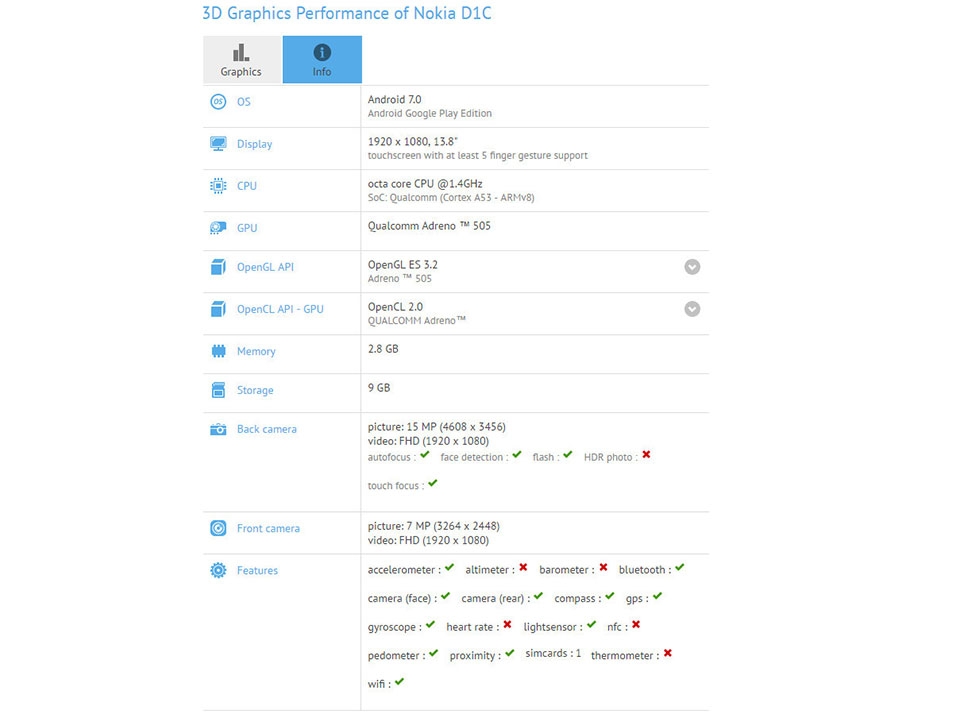Click the barometer red cross
960x714 pixels.
tap(603, 568)
